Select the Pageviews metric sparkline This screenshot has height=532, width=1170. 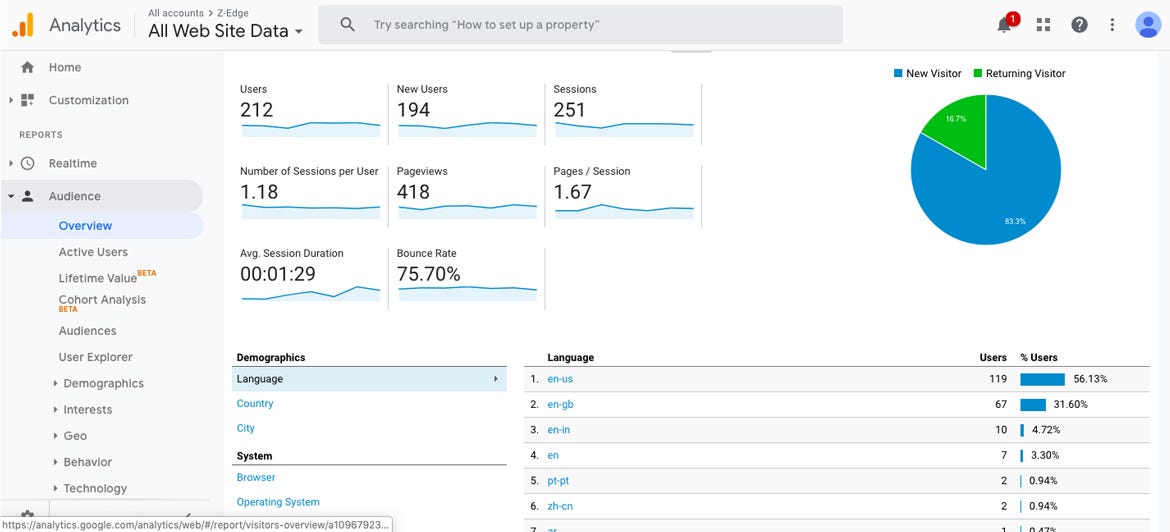(x=467, y=210)
